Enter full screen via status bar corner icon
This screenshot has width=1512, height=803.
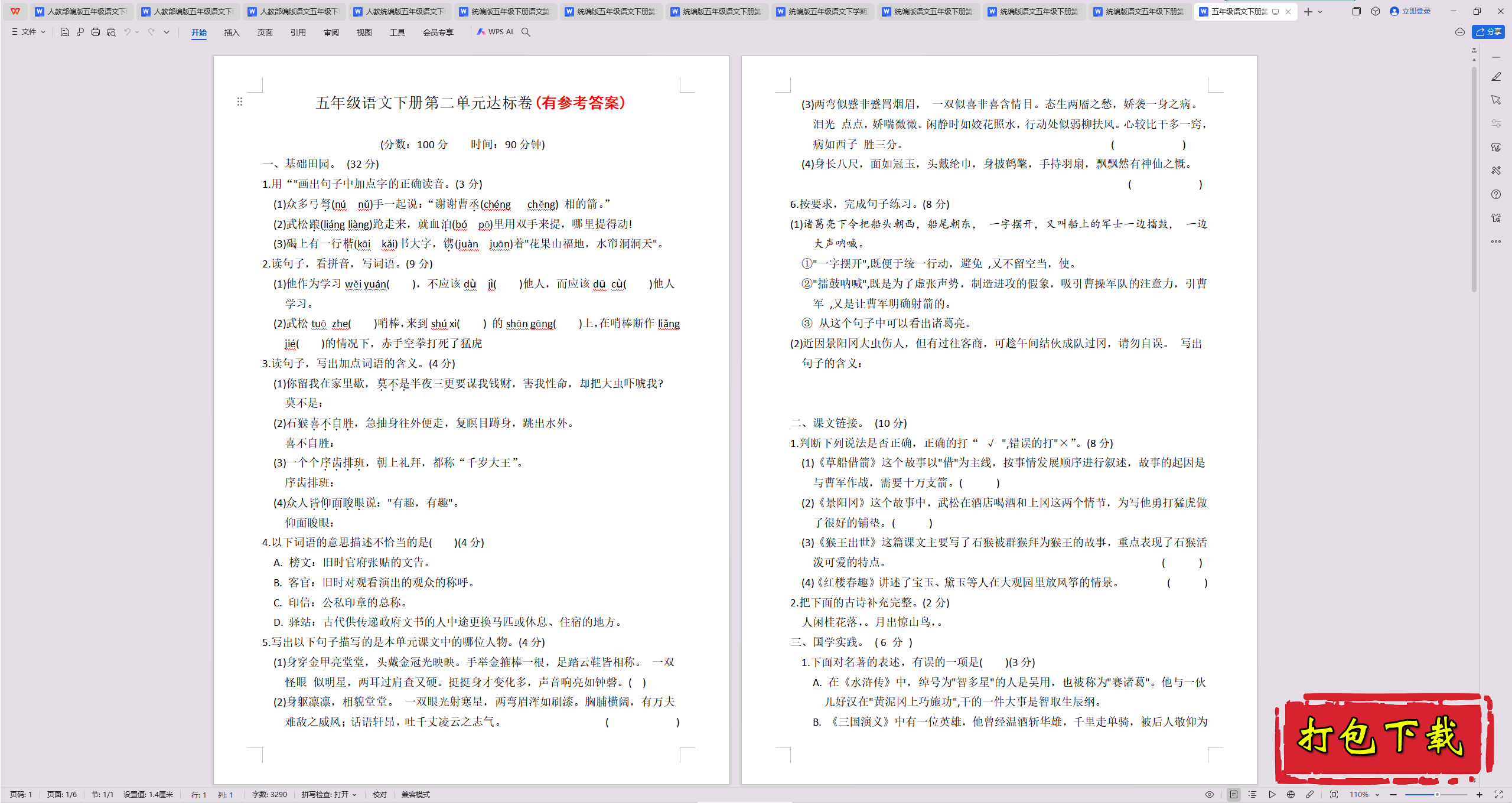pos(1498,795)
